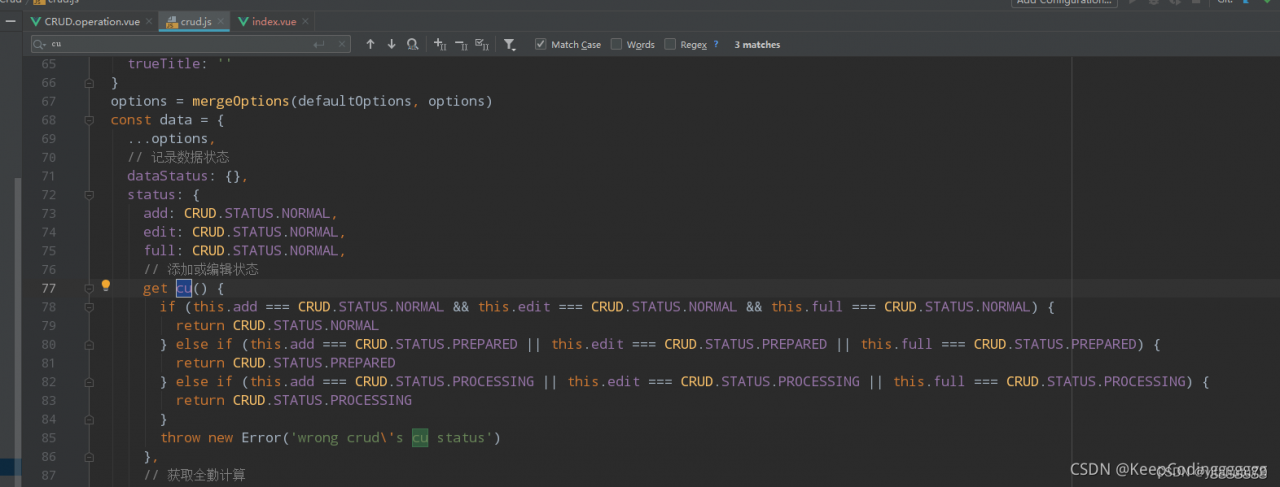Collapse the else-if fold on line 82

[88, 381]
